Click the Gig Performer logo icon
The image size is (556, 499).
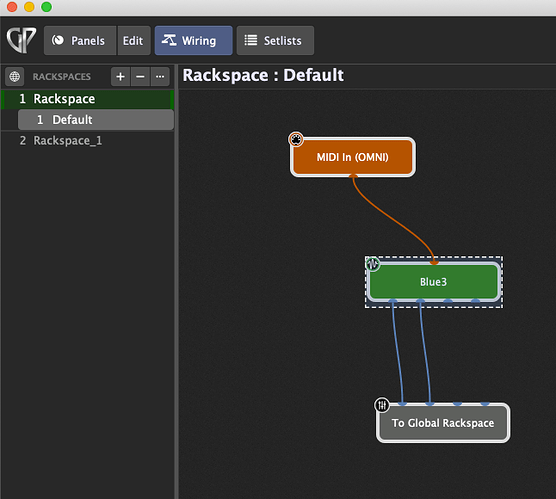(21, 40)
